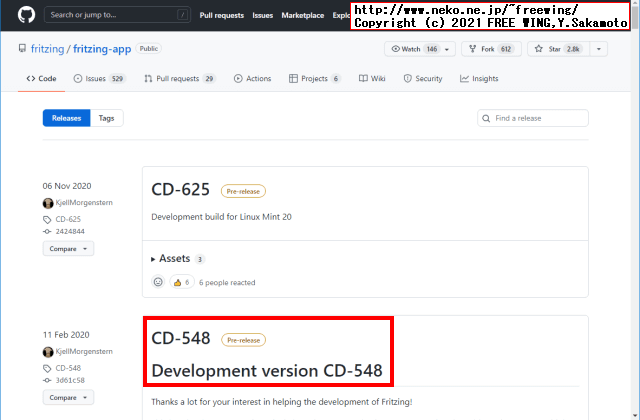Open the CD-625 tag link
This screenshot has height=420, width=640.
pyautogui.click(x=68, y=218)
